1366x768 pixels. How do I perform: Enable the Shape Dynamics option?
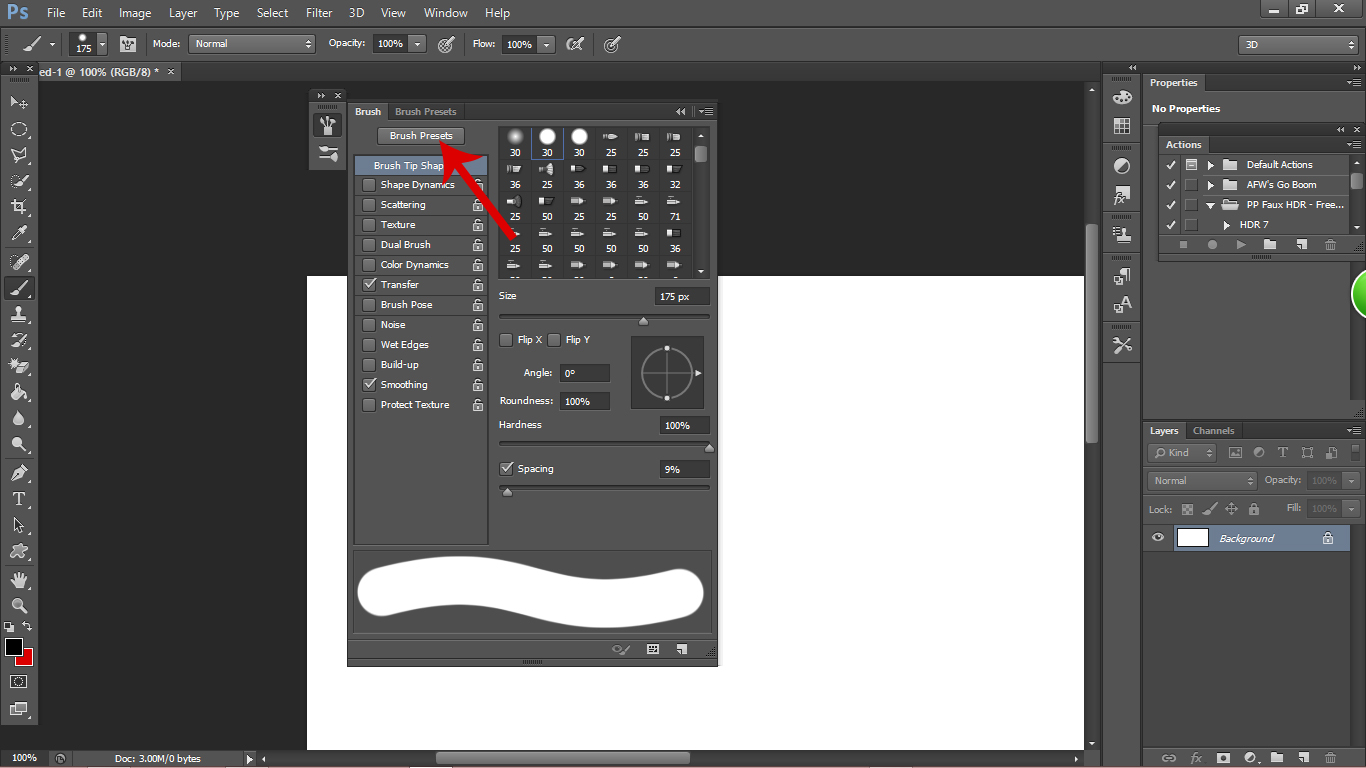(369, 184)
